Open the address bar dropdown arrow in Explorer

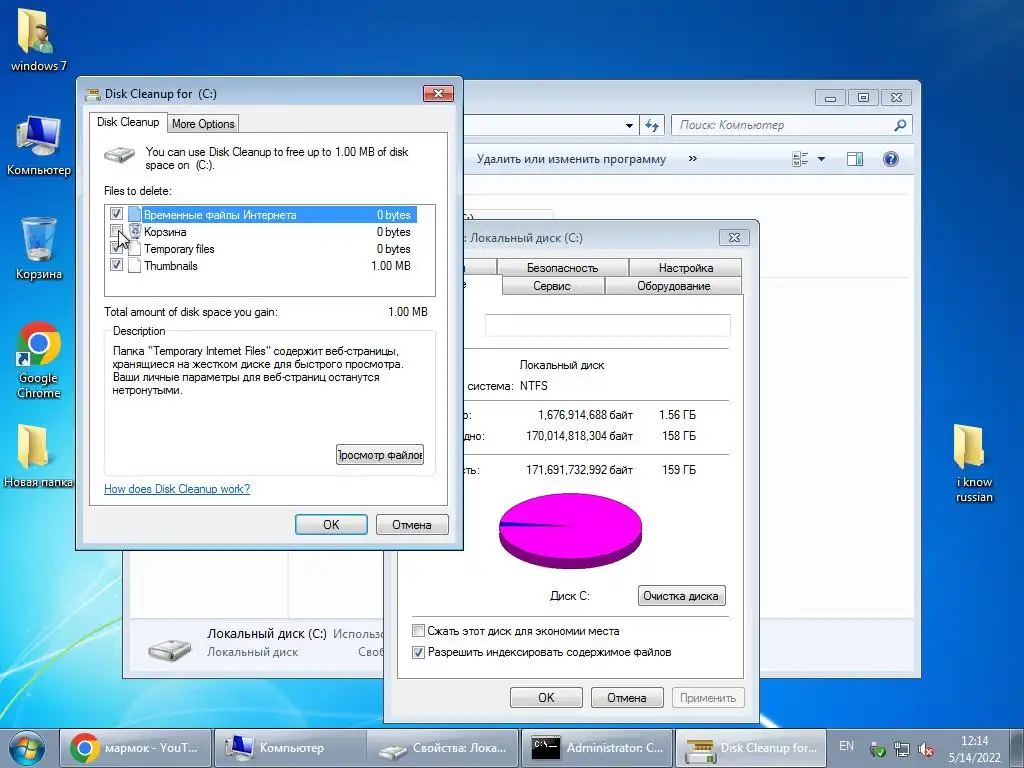[x=629, y=125]
